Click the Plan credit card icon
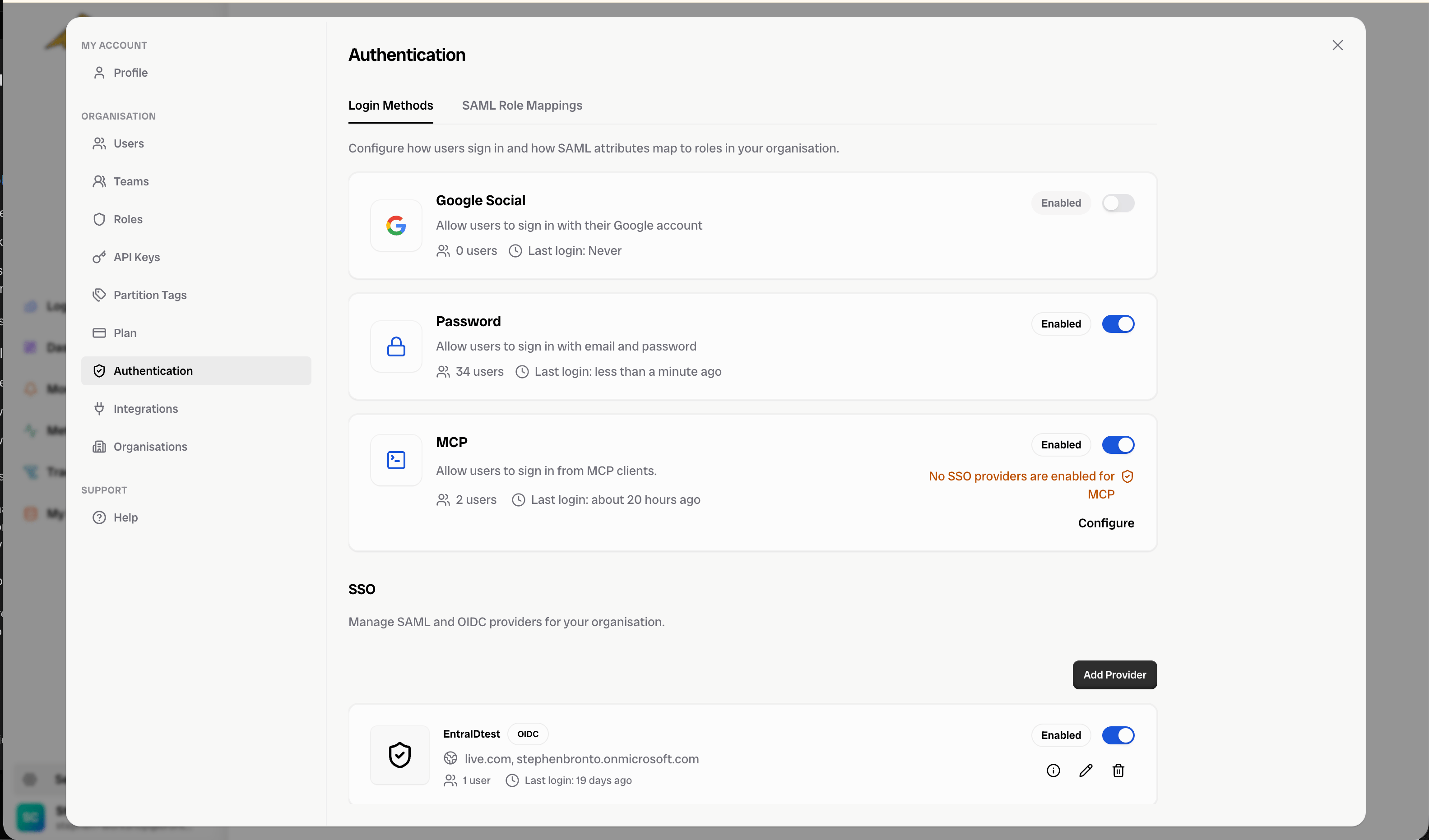 99,333
